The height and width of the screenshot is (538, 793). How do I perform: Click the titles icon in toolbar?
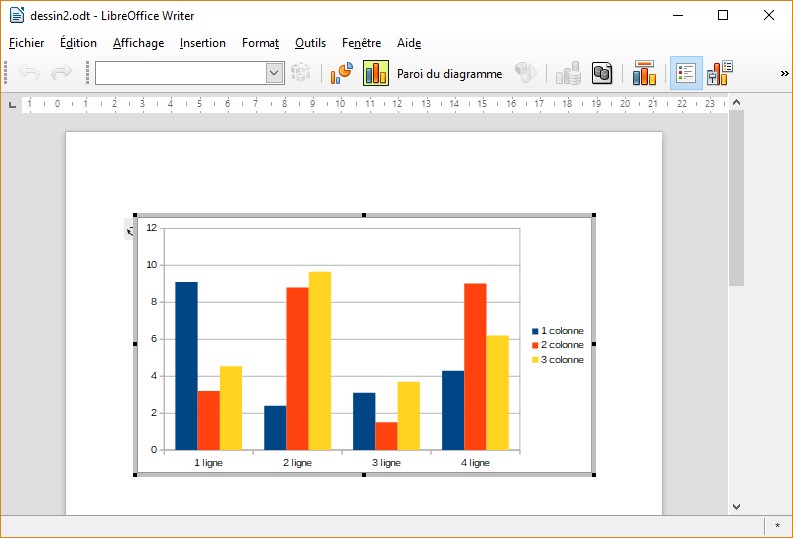tap(644, 73)
